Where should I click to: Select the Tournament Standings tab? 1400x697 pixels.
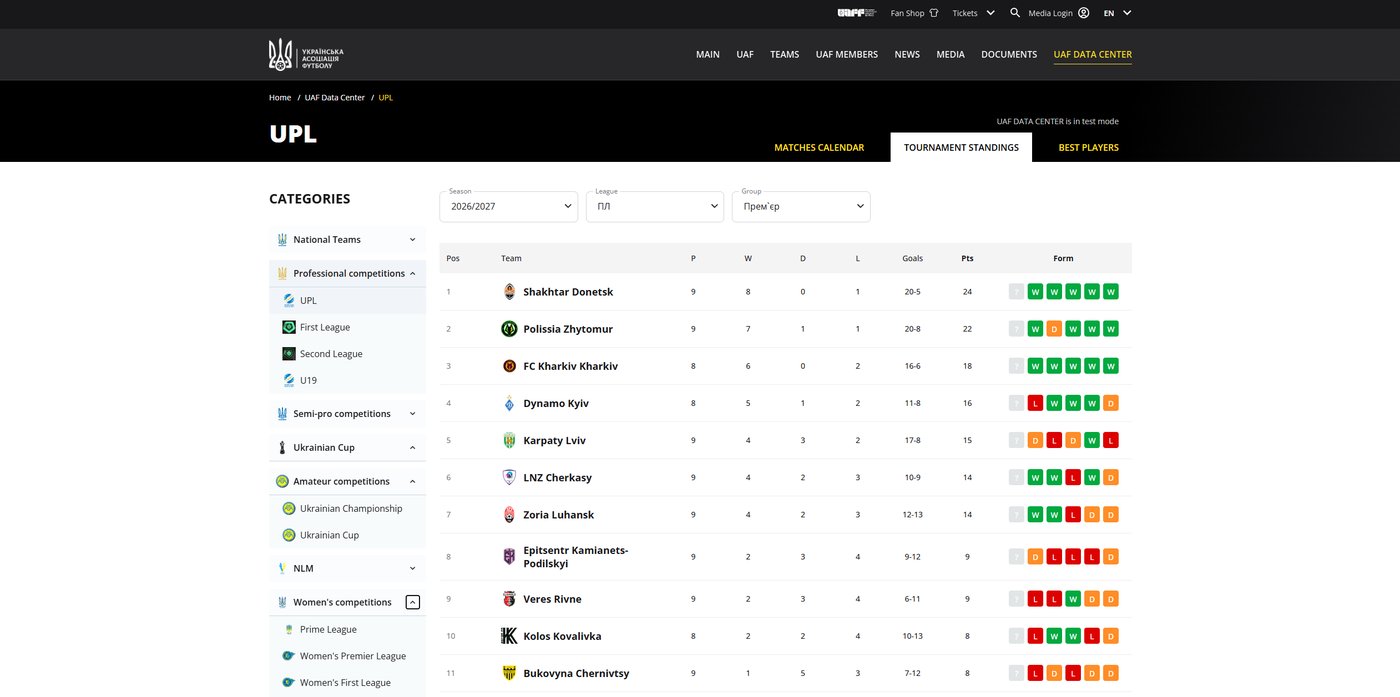pyautogui.click(x=961, y=147)
